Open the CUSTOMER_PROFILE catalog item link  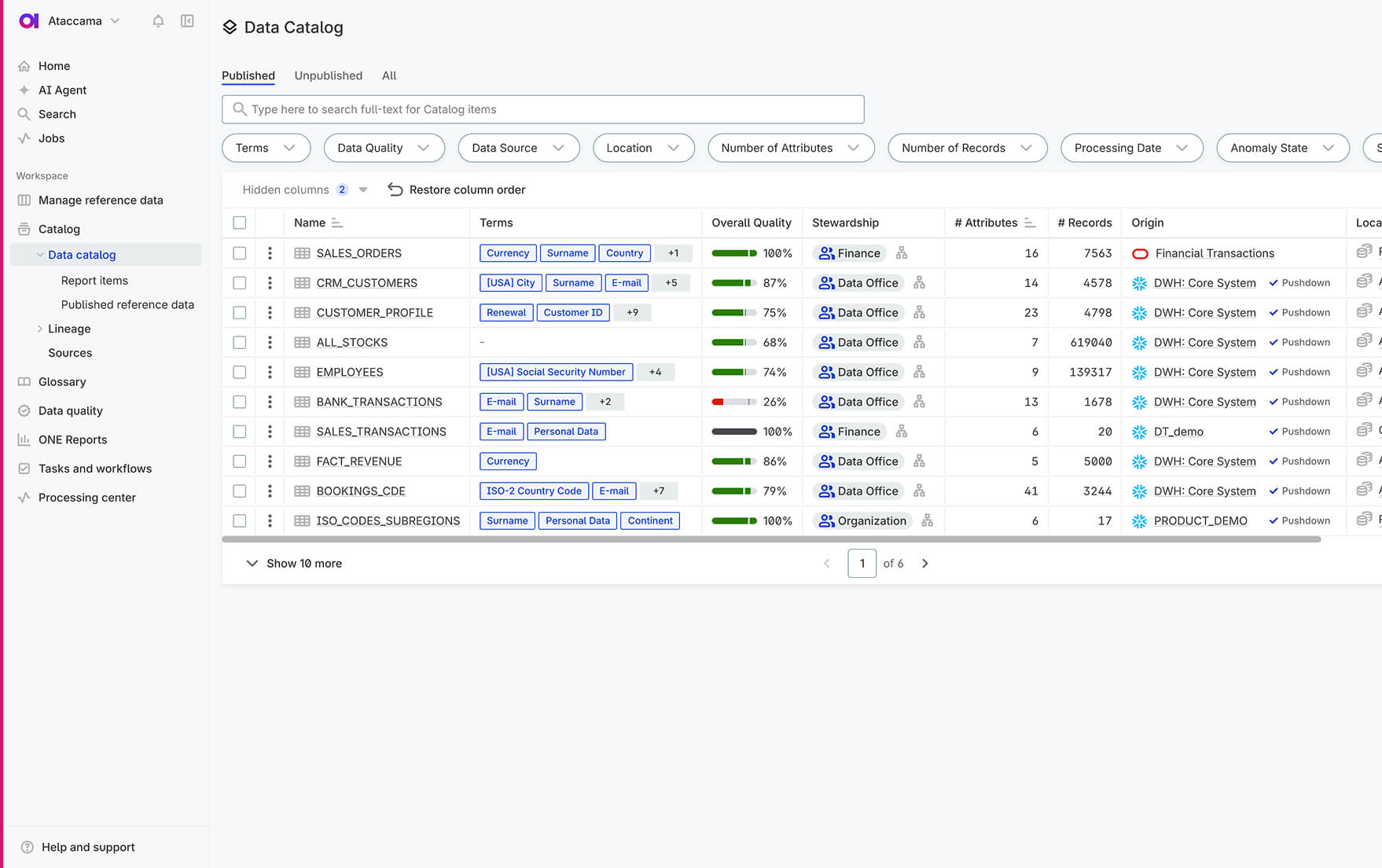pyautogui.click(x=374, y=313)
